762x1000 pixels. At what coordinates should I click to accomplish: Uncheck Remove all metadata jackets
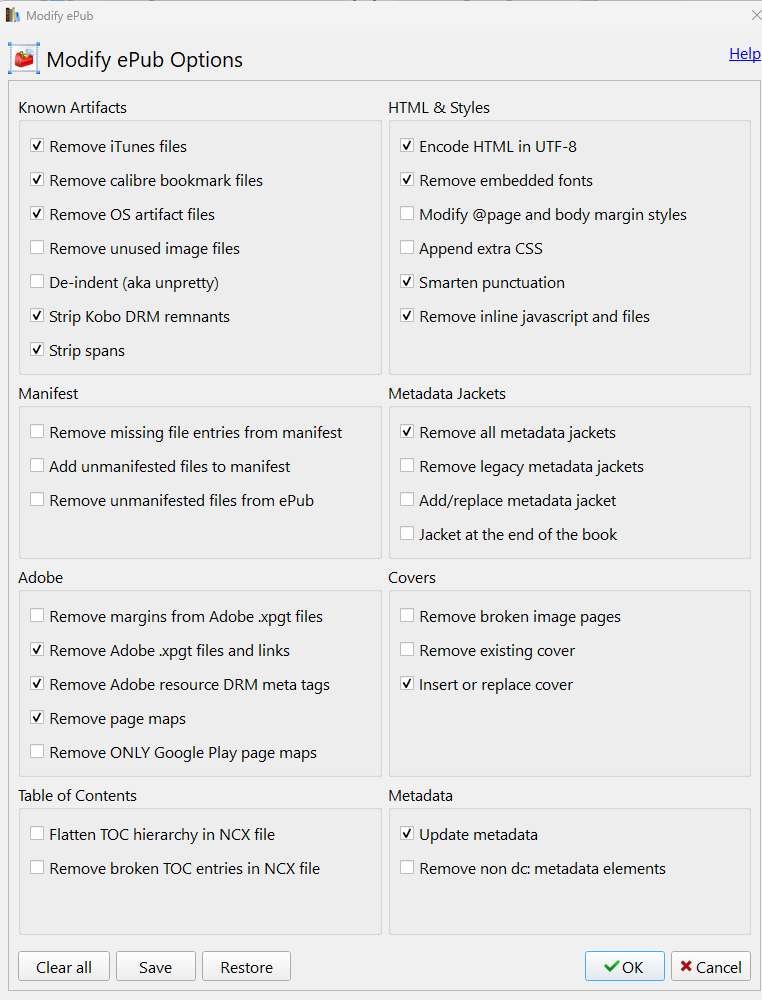tap(407, 432)
